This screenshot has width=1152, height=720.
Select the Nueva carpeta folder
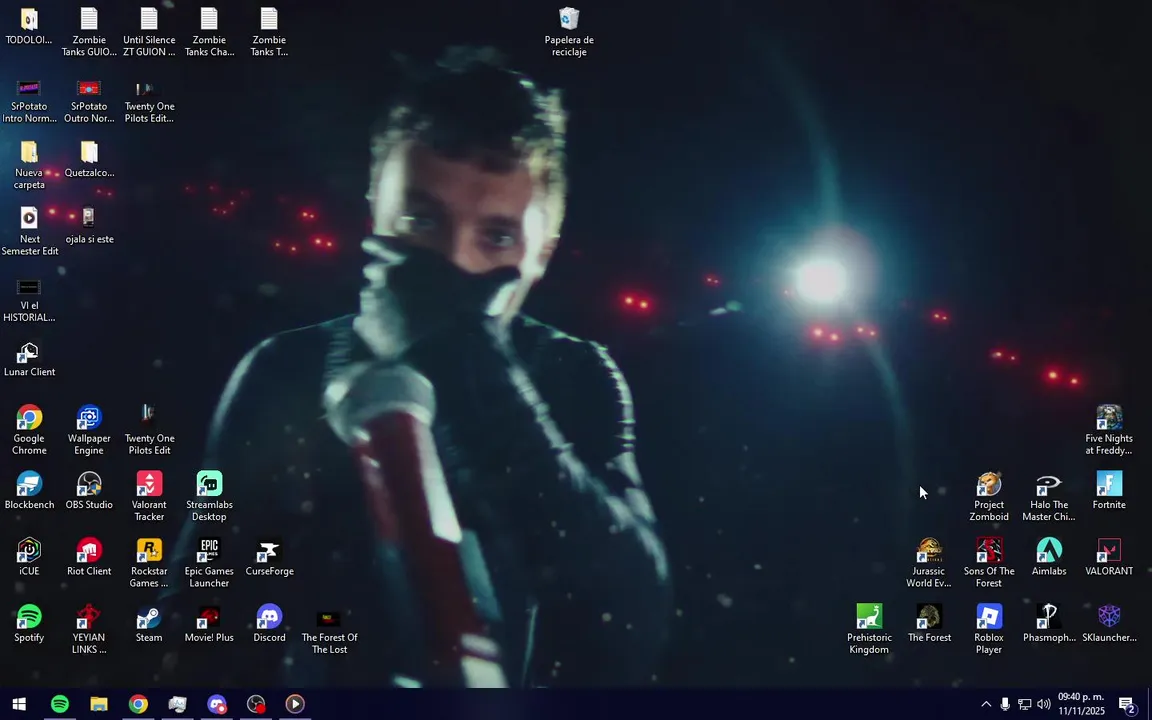tap(29, 165)
